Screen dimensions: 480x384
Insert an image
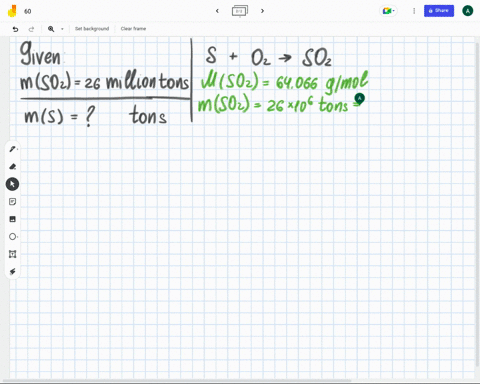point(12,219)
